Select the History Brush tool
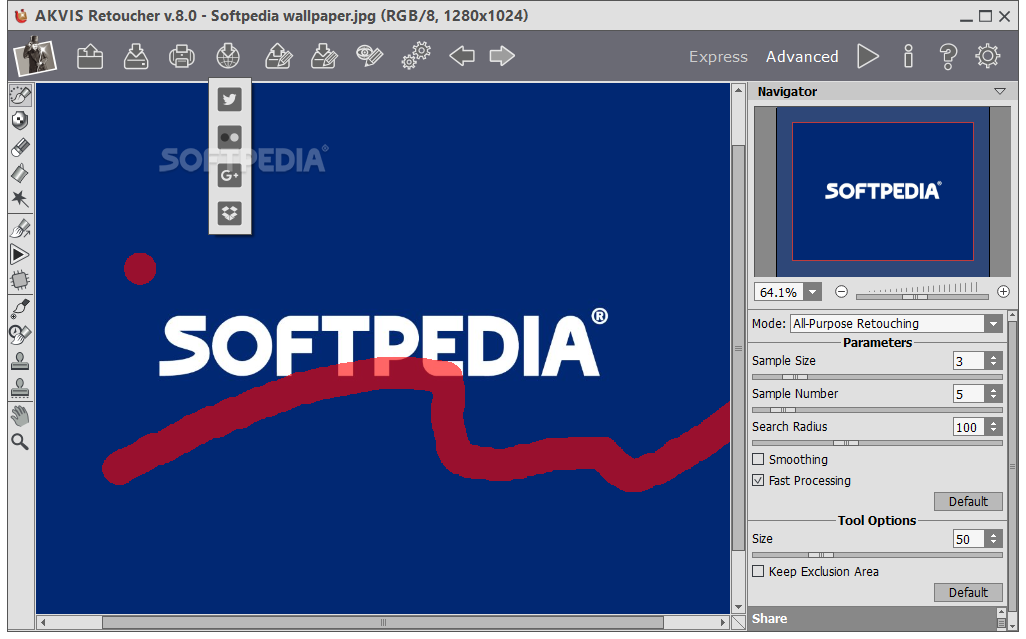This screenshot has height=639, width=1026. click(x=20, y=334)
